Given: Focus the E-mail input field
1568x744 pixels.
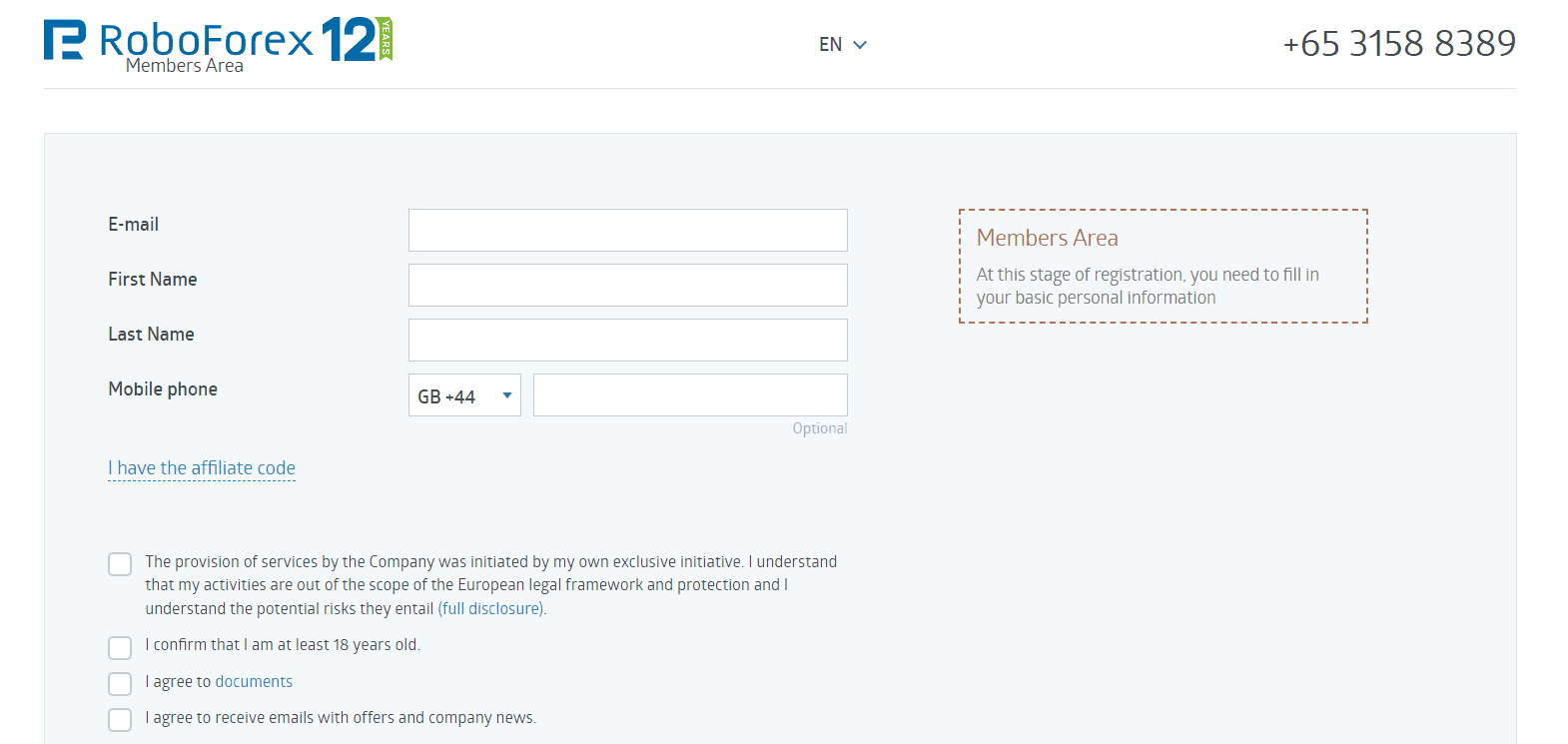Looking at the screenshot, I should 628,230.
